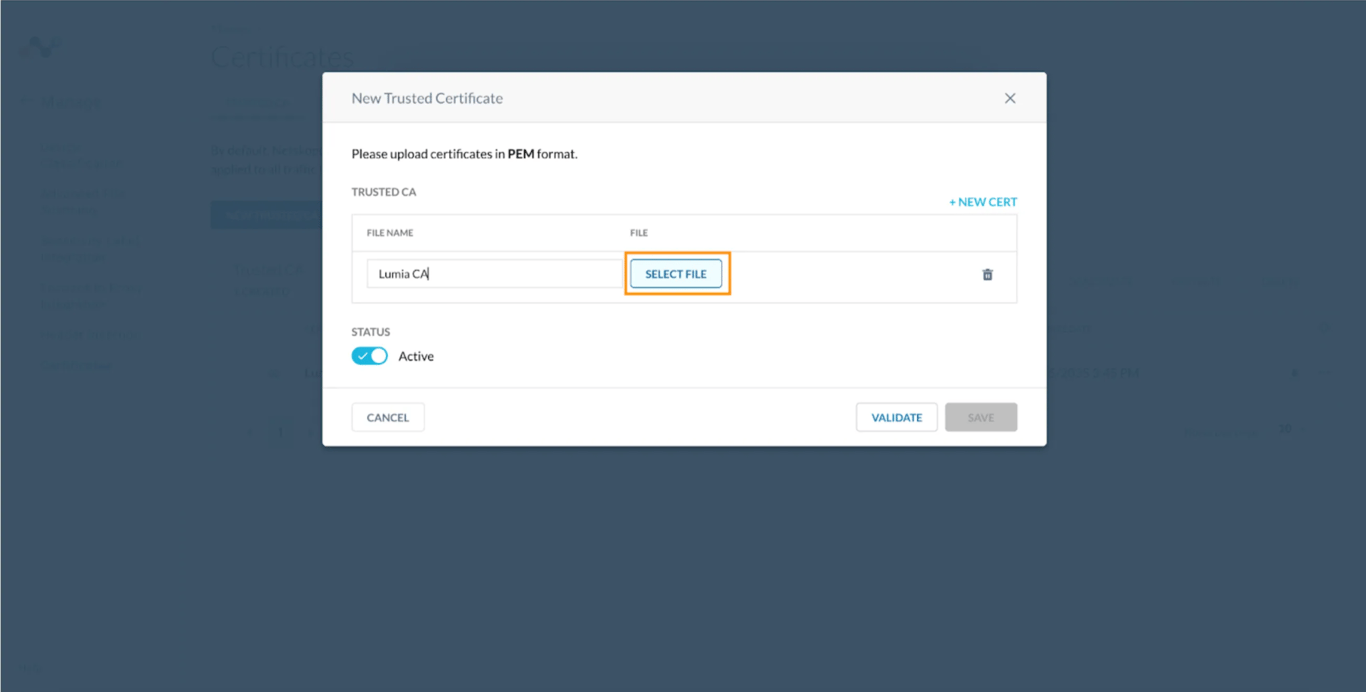This screenshot has height=692, width=1366.
Task: Click the logo in top-left corner
Action: coord(41,47)
